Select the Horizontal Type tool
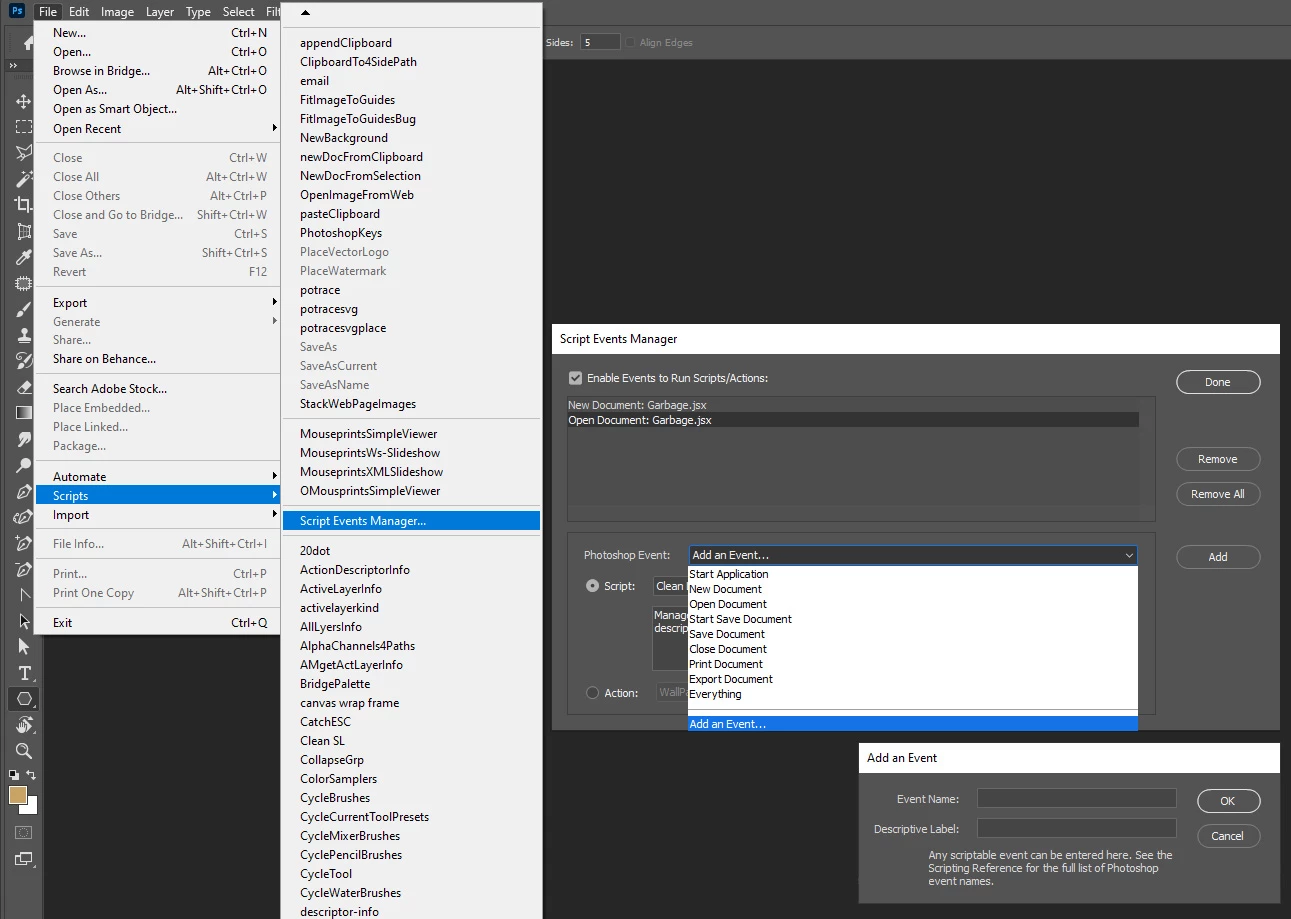The height and width of the screenshot is (919, 1291). click(23, 673)
